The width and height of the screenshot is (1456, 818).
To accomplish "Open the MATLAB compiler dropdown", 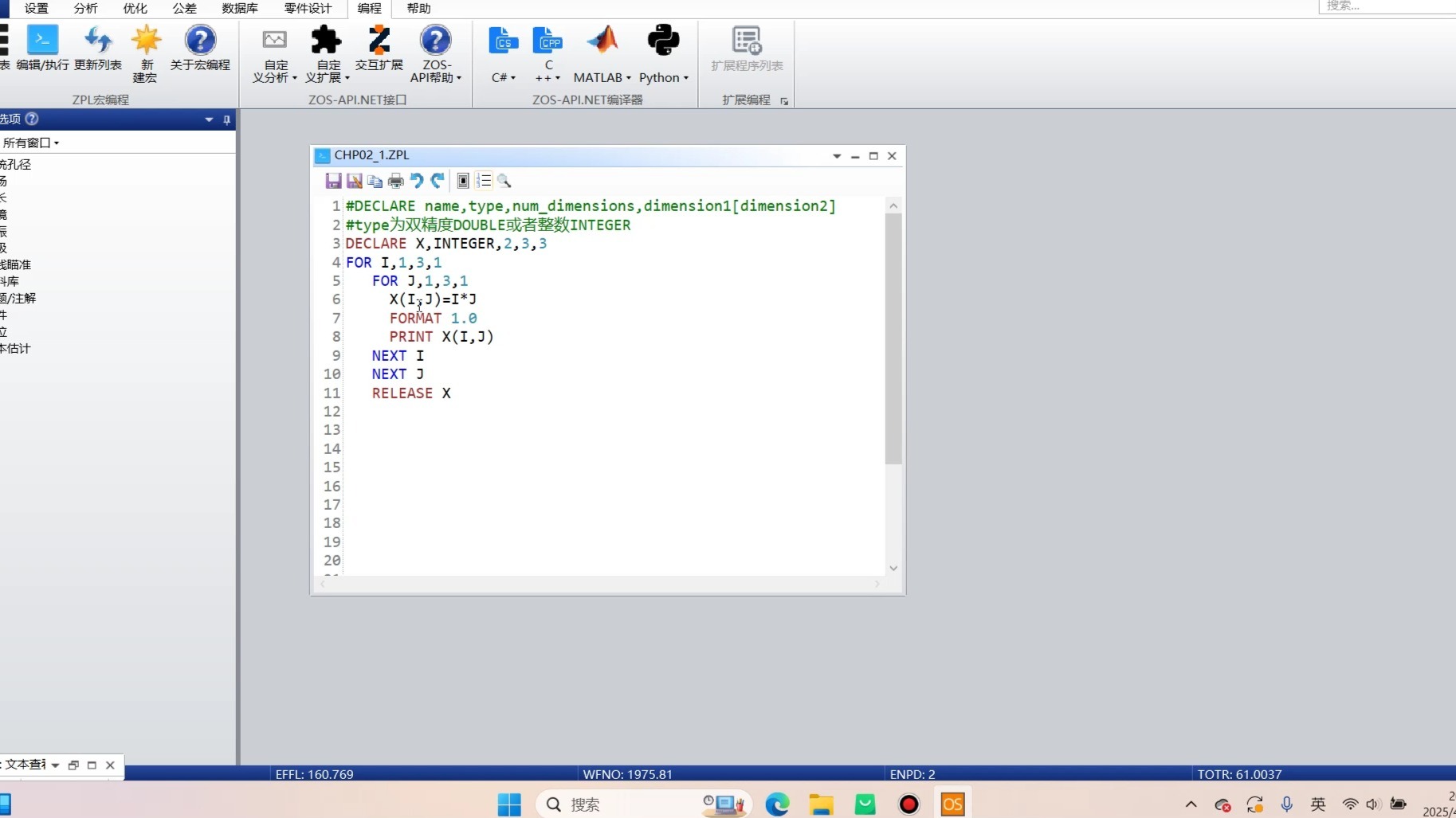I will 602,77.
